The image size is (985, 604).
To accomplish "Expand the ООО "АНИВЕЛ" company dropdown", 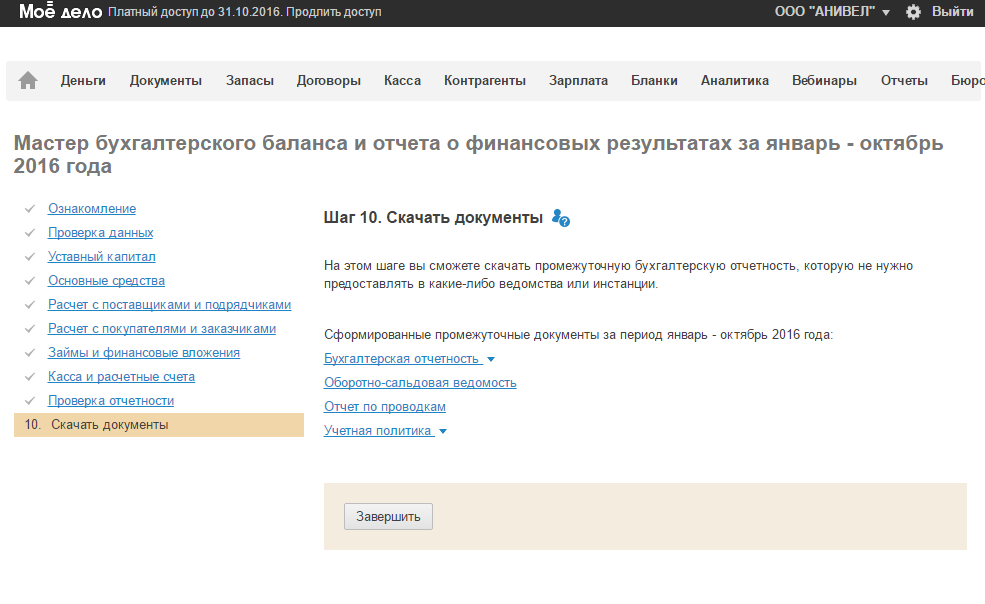I will click(831, 12).
